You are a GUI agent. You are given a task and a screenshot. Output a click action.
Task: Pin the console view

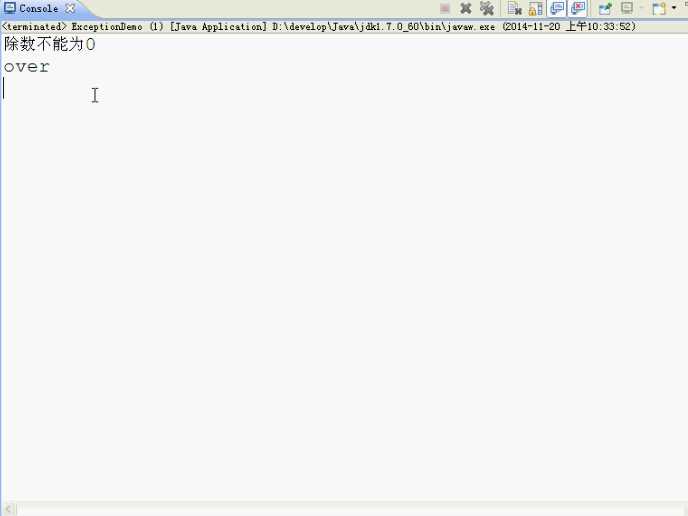(606, 8)
